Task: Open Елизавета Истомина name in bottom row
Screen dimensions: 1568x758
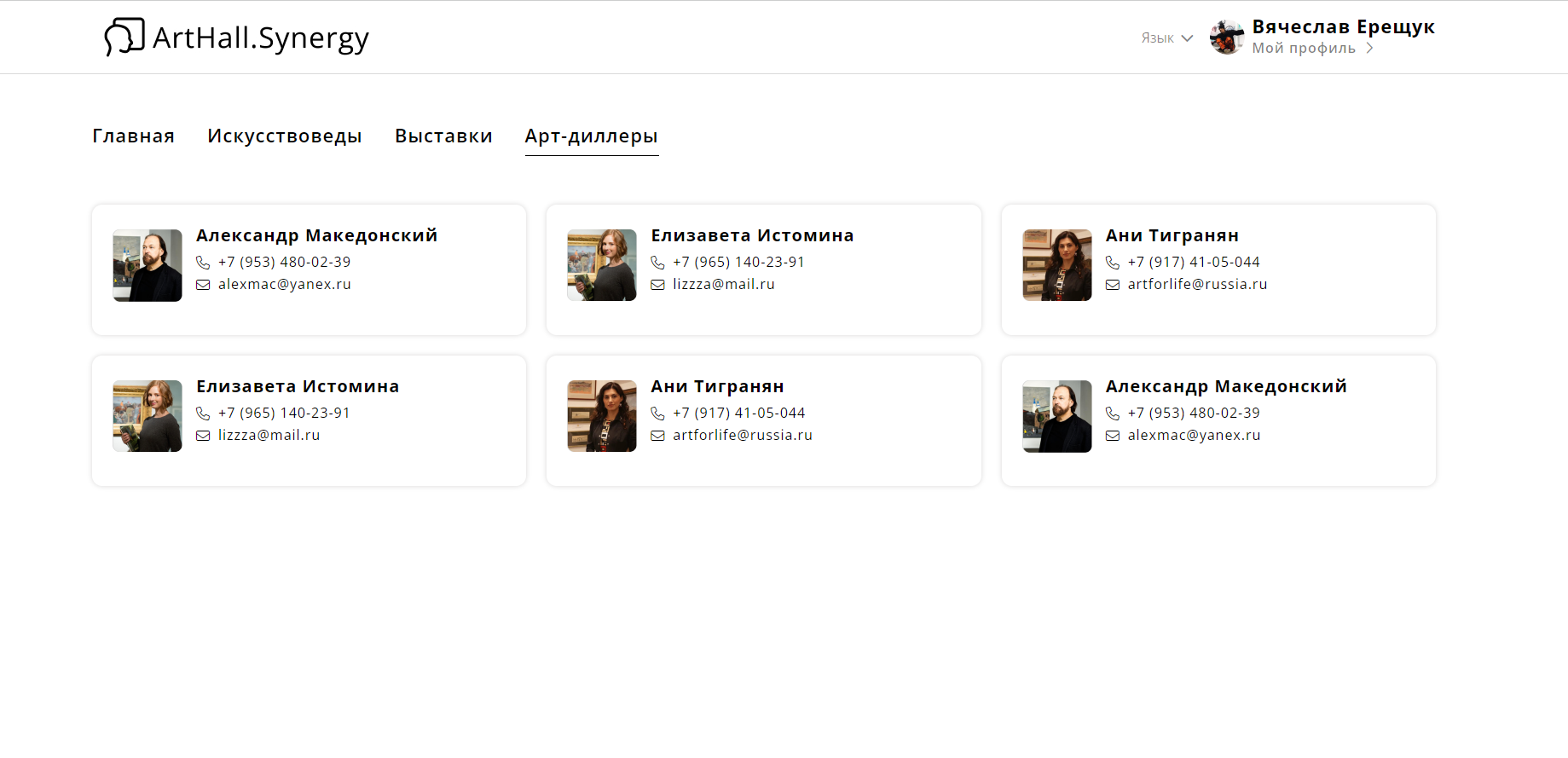Action: pos(298,386)
